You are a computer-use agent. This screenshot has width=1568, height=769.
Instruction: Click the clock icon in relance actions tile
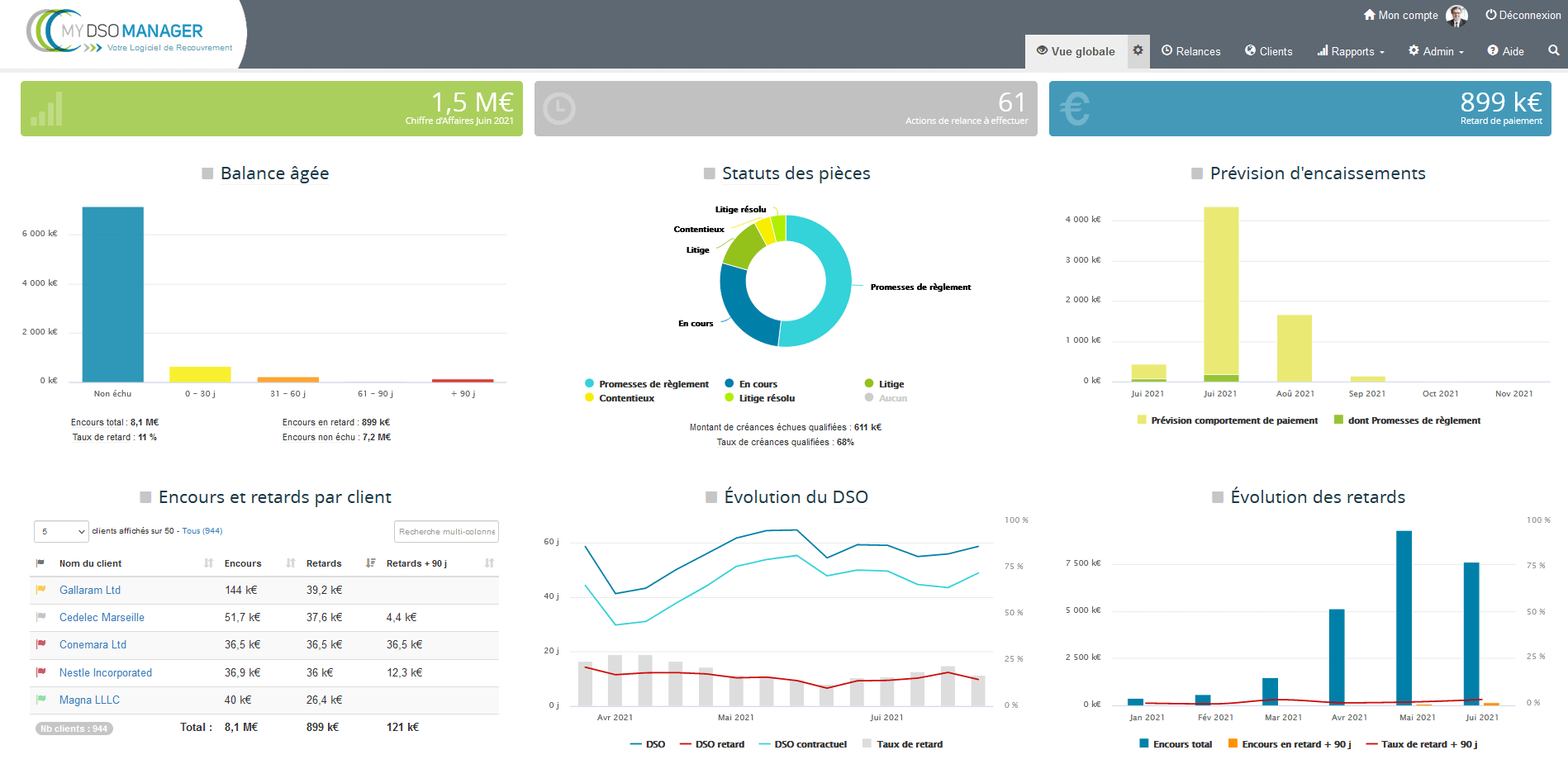click(559, 109)
